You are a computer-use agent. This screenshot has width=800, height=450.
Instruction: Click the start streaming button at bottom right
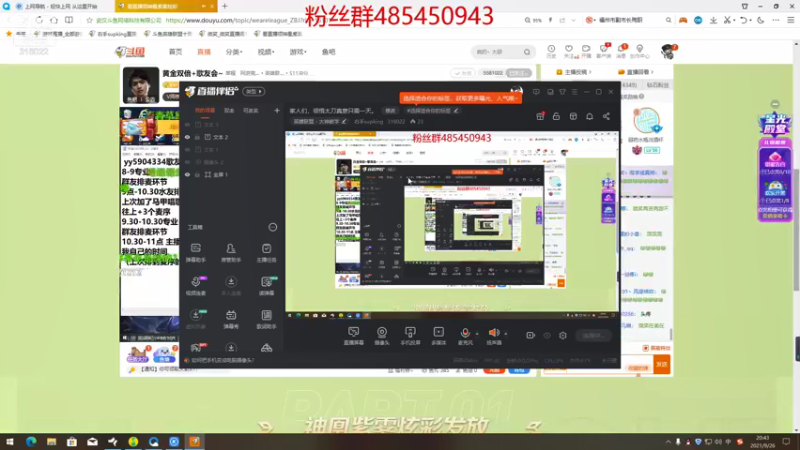tap(593, 335)
